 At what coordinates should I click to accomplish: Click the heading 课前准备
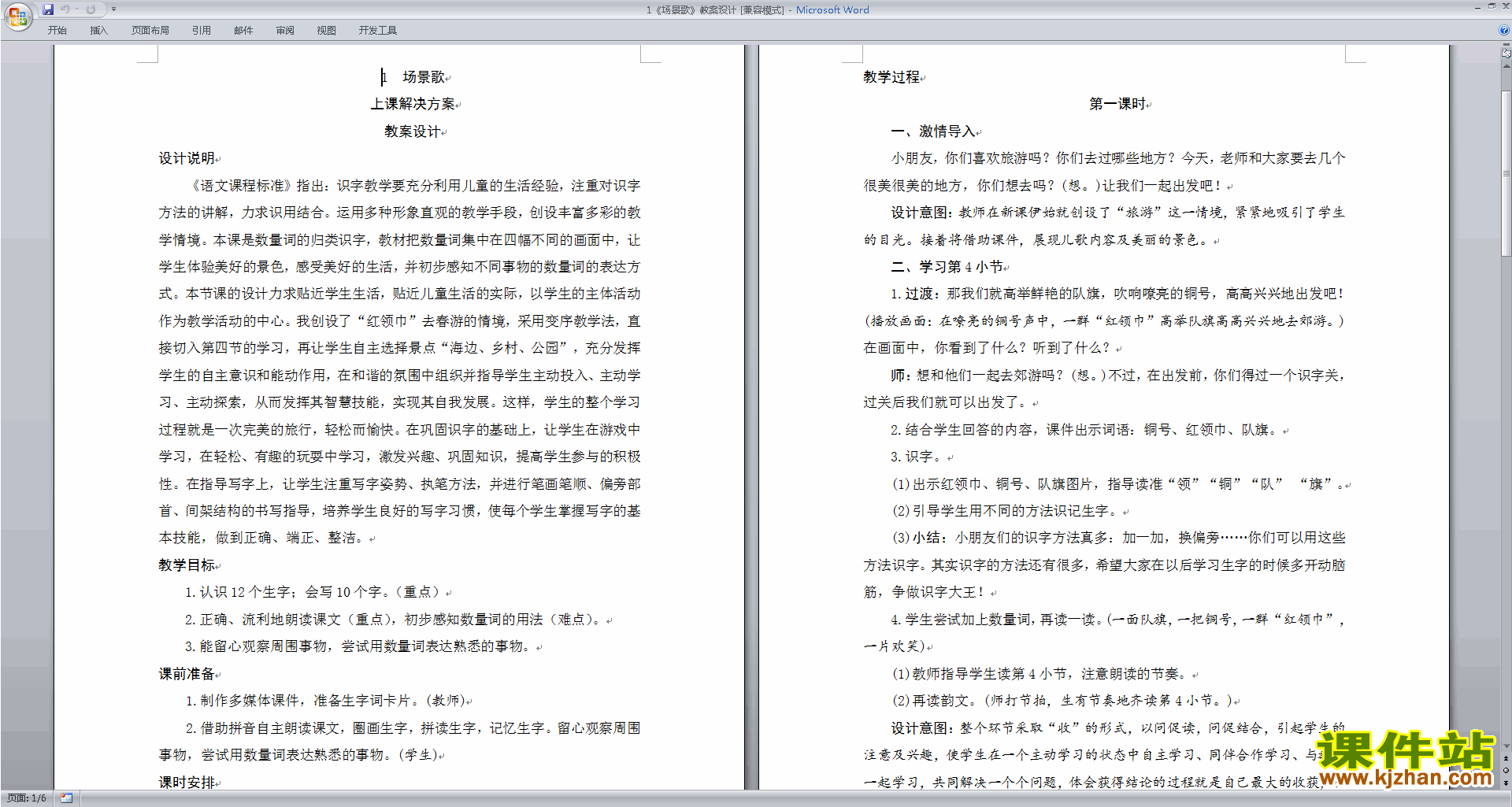click(187, 674)
